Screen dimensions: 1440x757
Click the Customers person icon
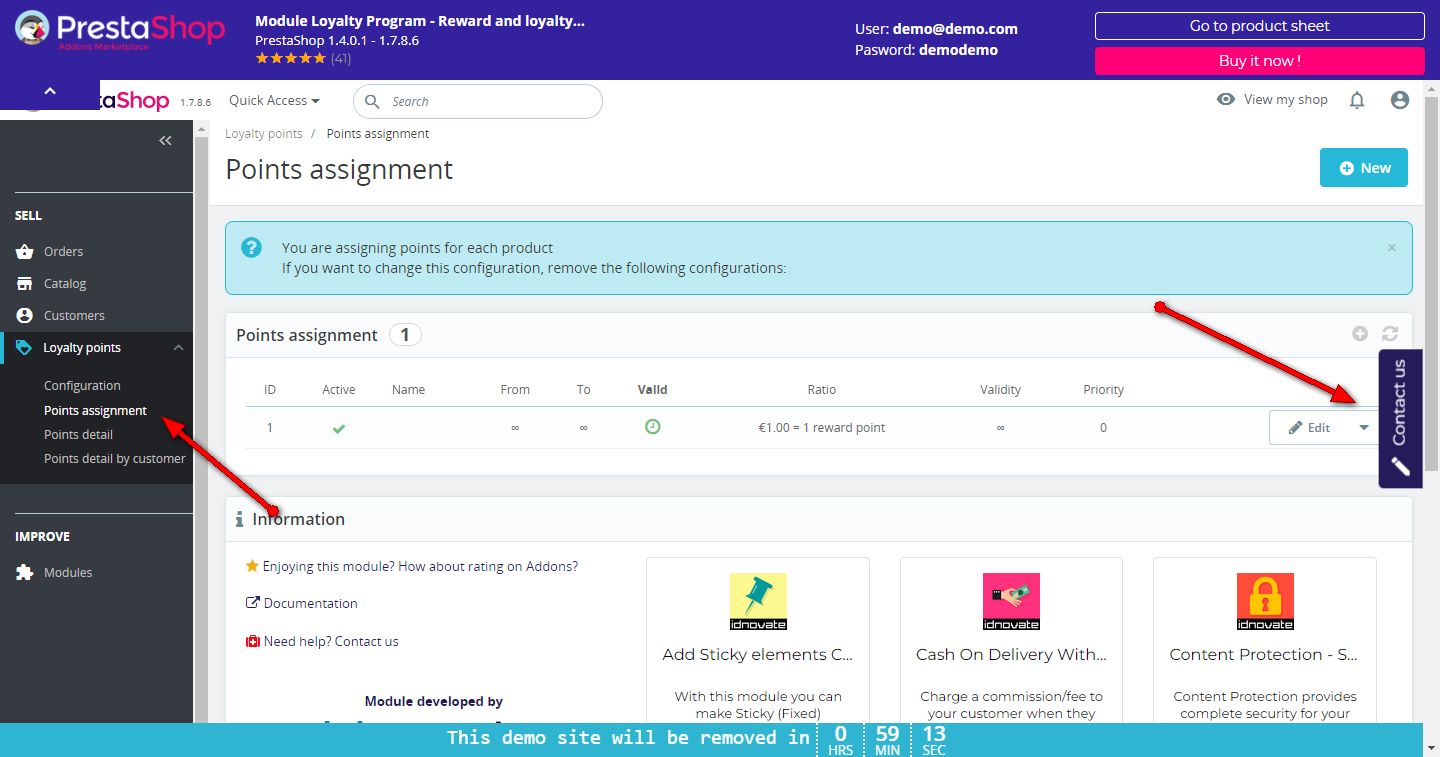25,316
